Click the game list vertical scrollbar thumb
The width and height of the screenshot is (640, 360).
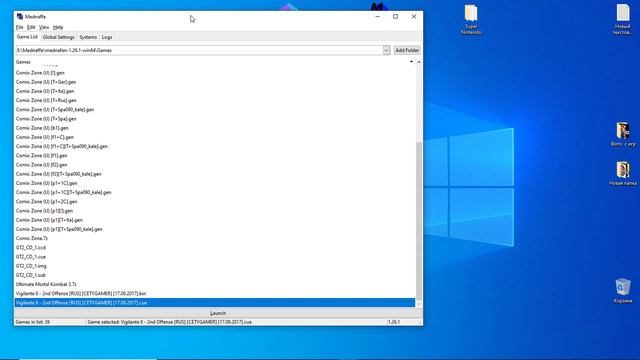coord(419,220)
